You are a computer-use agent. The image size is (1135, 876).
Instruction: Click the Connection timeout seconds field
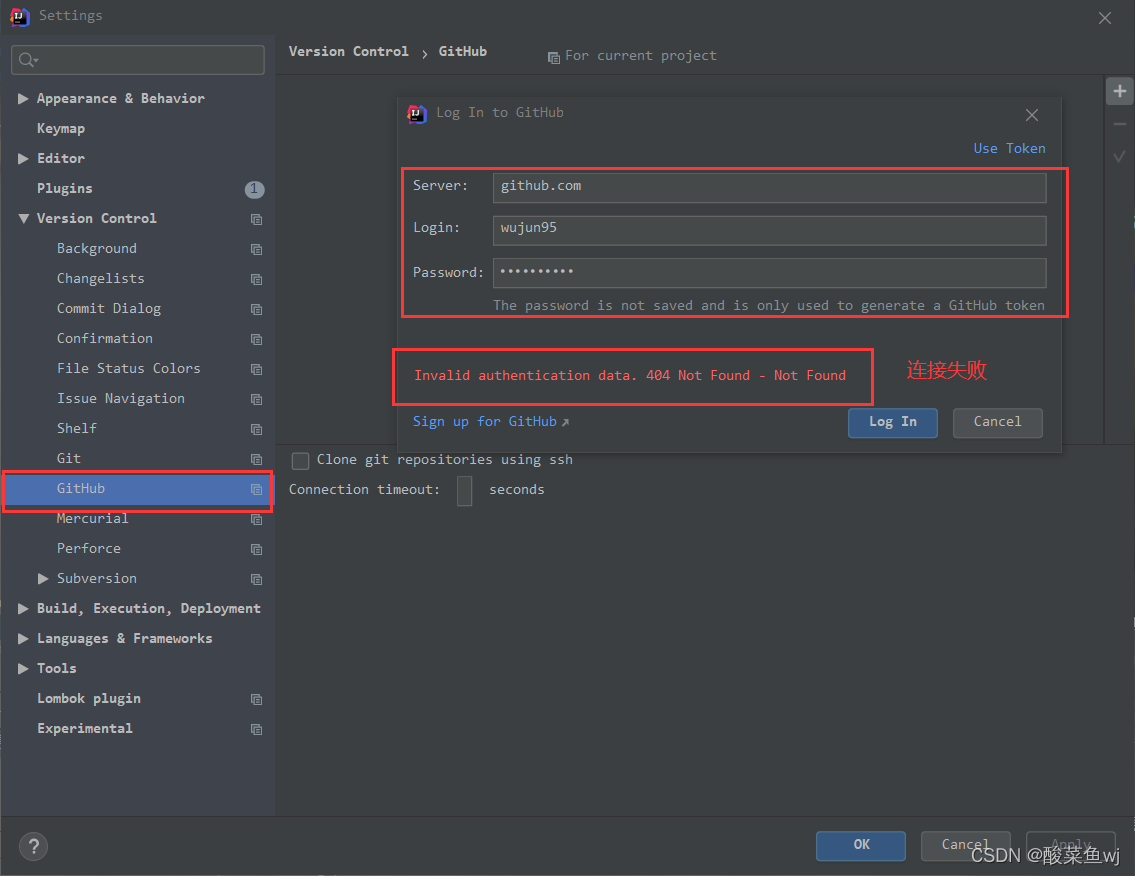pos(465,491)
